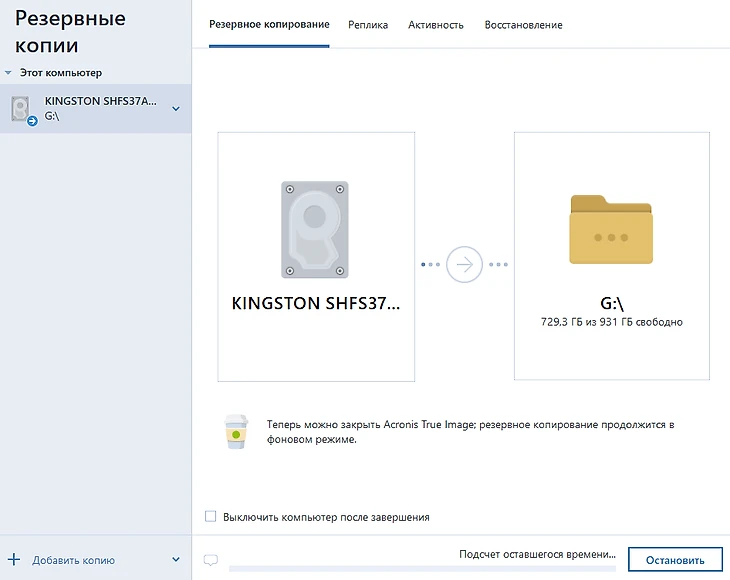Image resolution: width=730 pixels, height=580 pixels.
Task: Expand the KINGSTON backup entry chevron
Action: pos(176,109)
